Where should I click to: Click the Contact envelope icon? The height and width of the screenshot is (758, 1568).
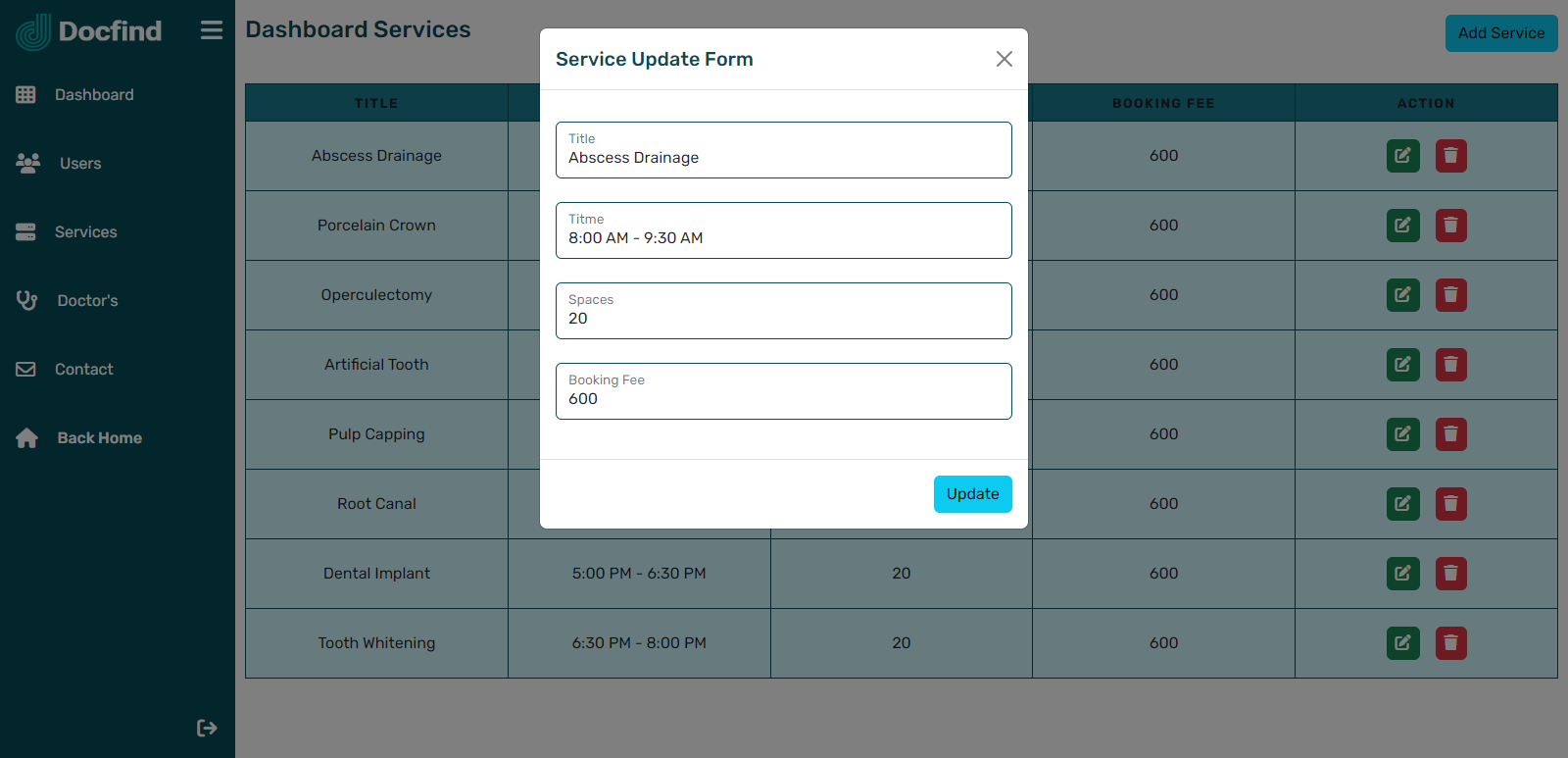25,370
